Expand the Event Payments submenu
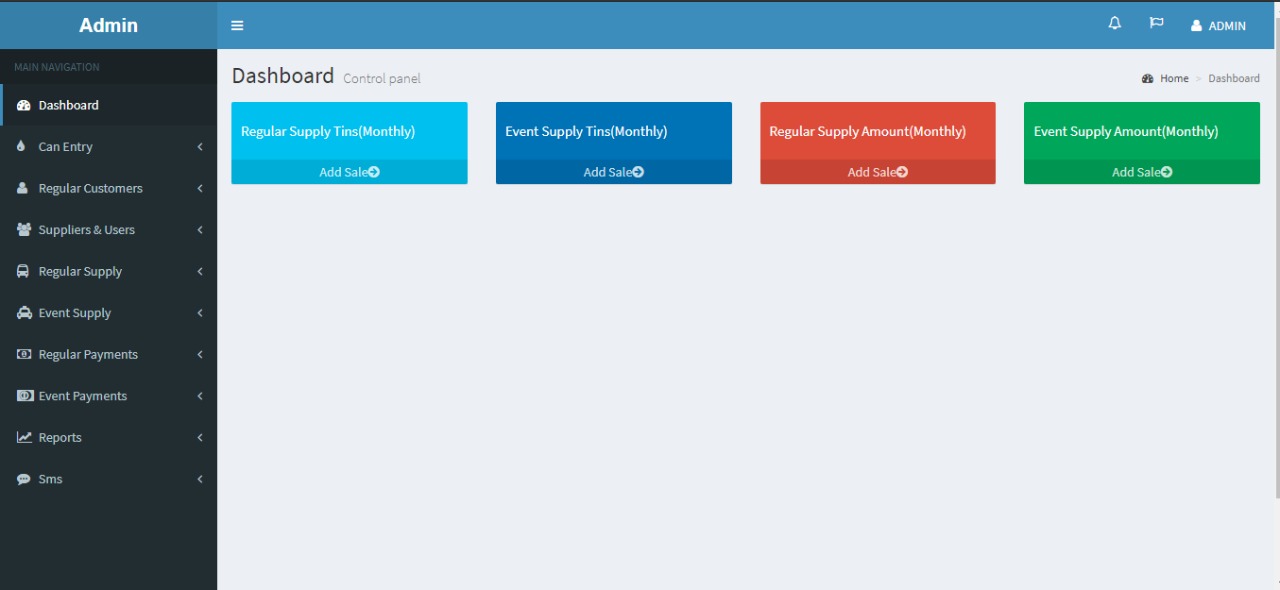Image resolution: width=1280 pixels, height=590 pixels. pos(199,395)
